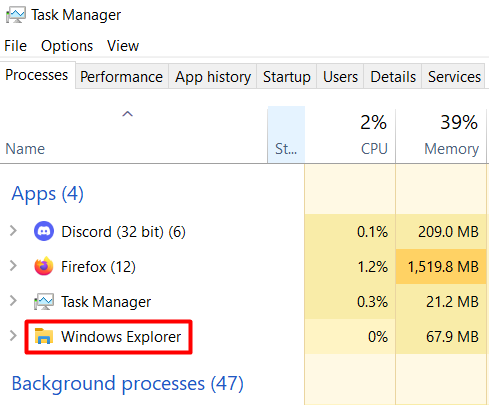Click Task Manager's 0.3% CPU value
The image size is (489, 405).
372,302
